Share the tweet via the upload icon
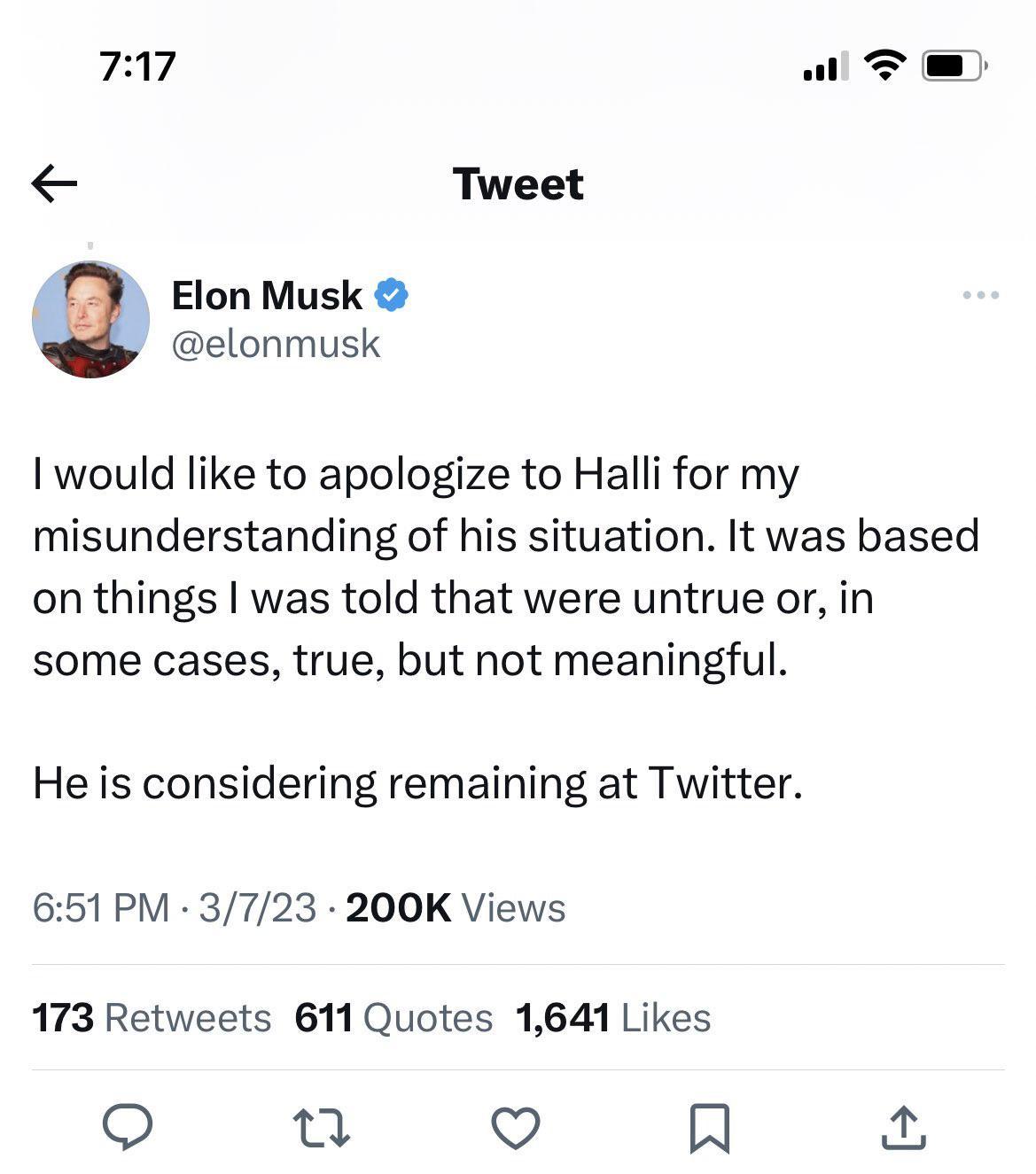 tap(903, 1127)
